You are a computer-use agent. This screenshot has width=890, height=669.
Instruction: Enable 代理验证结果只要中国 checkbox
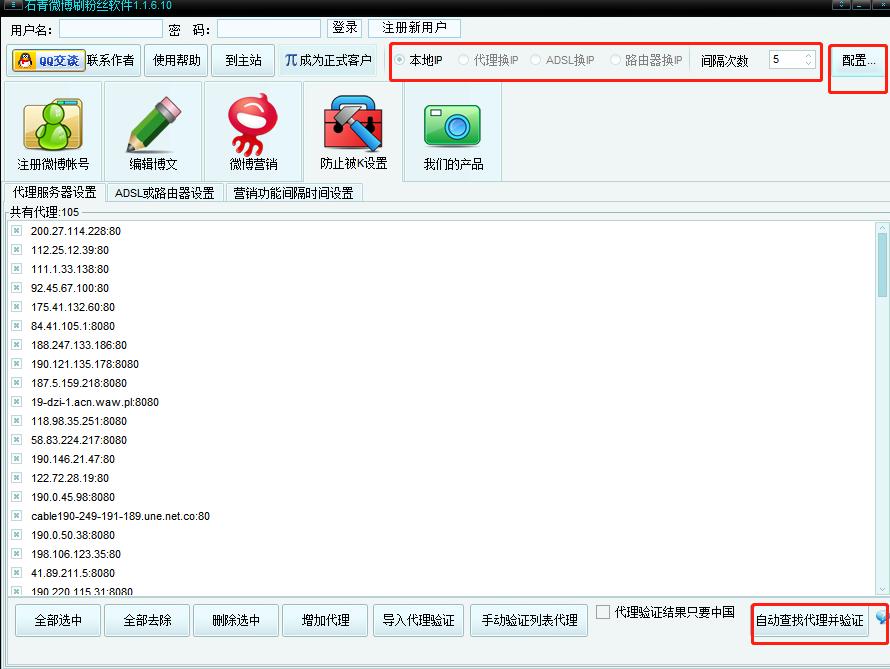(603, 612)
